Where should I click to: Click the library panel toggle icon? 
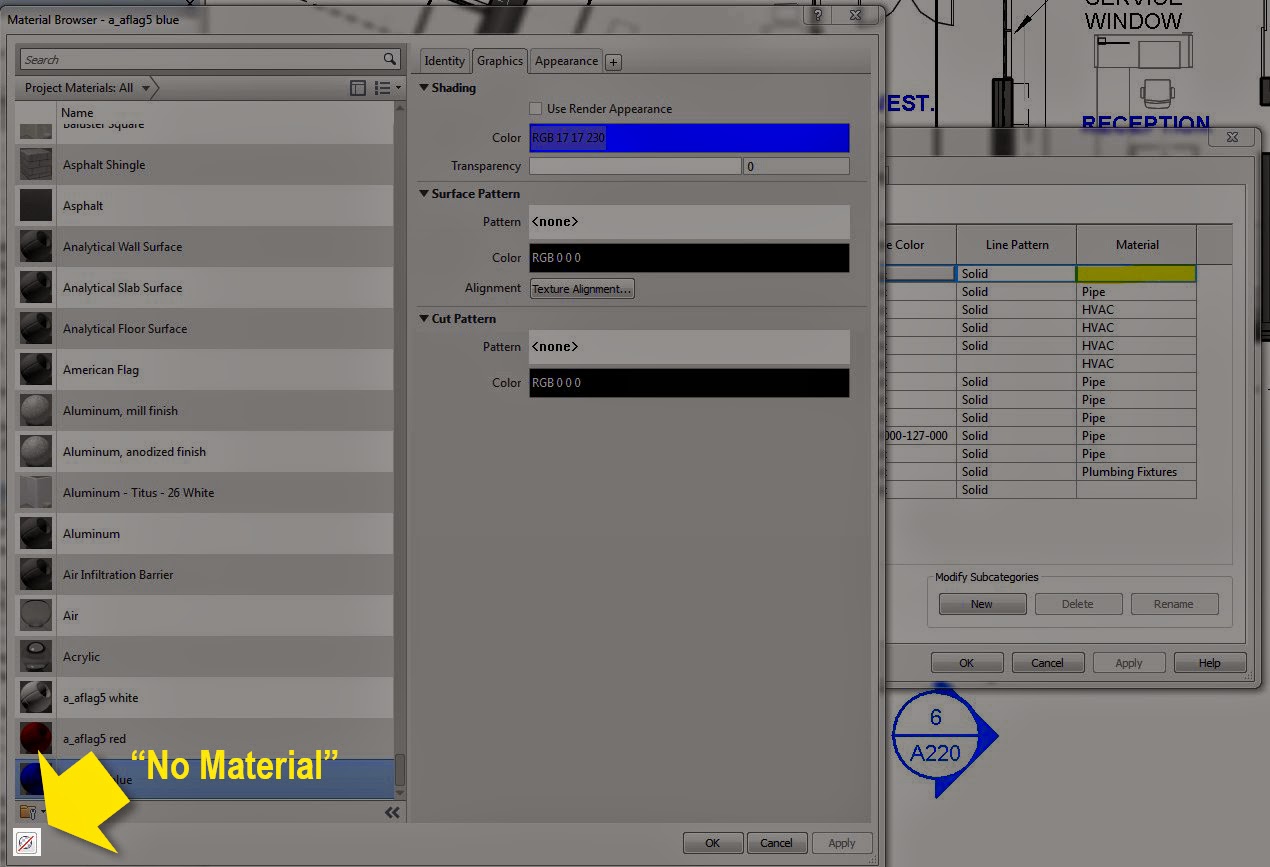pos(358,88)
